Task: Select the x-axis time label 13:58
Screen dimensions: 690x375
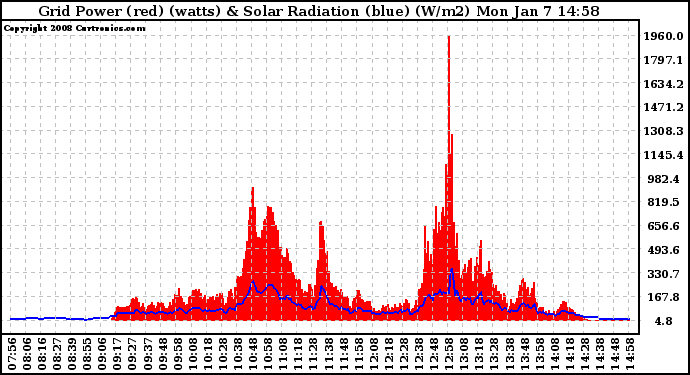Action: [x=540, y=354]
